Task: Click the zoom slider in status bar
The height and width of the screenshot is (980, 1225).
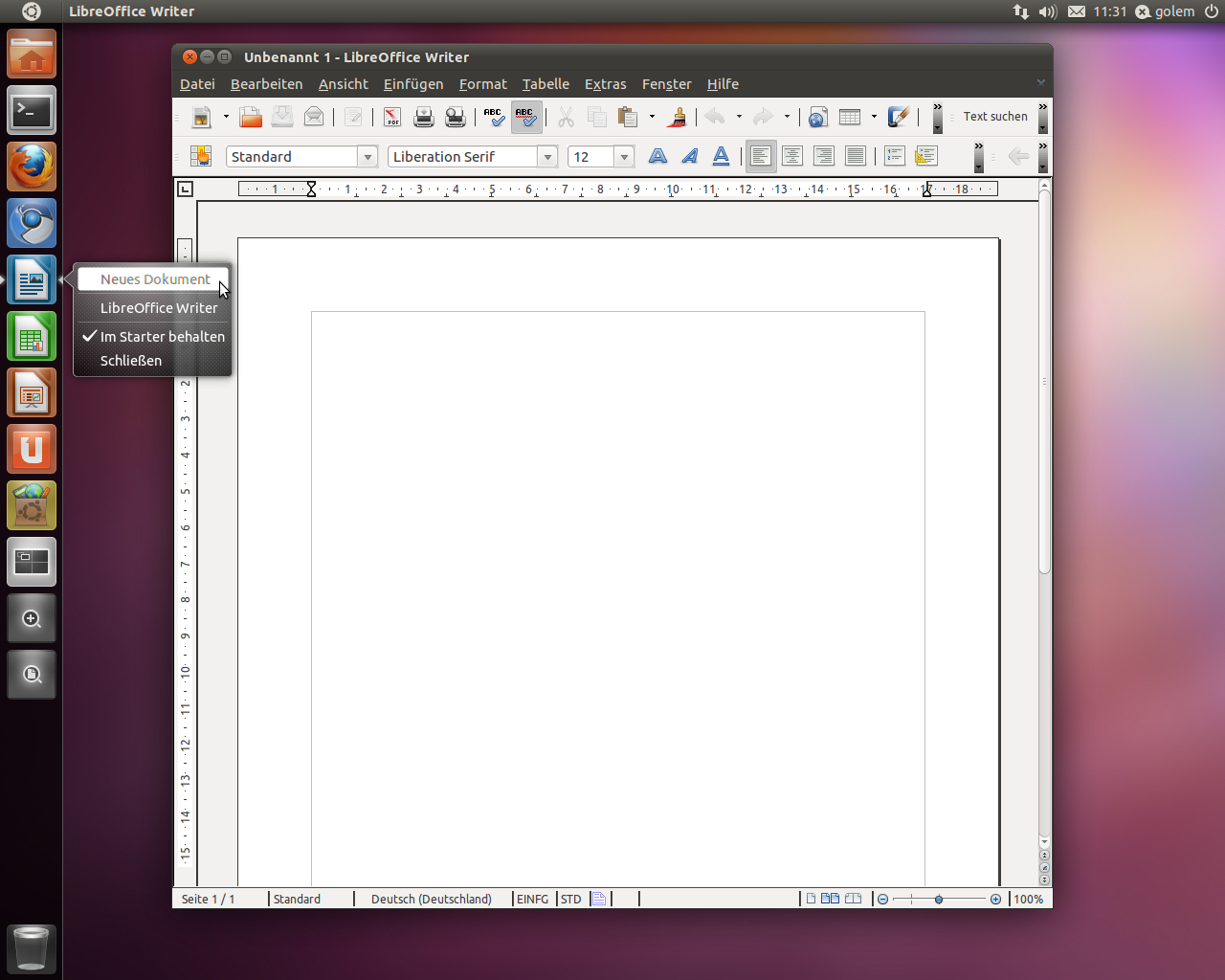Action: click(939, 899)
